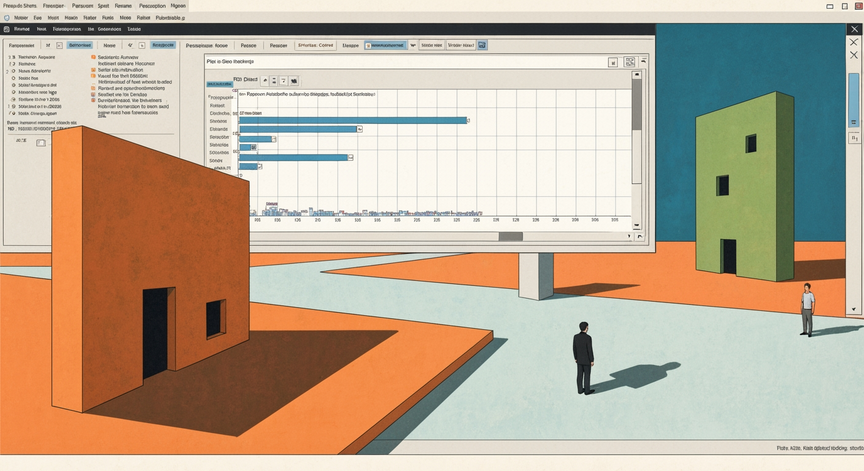The image size is (864, 471).
Task: Click the Elsppe label in the toolbar
Action: (x=350, y=46)
